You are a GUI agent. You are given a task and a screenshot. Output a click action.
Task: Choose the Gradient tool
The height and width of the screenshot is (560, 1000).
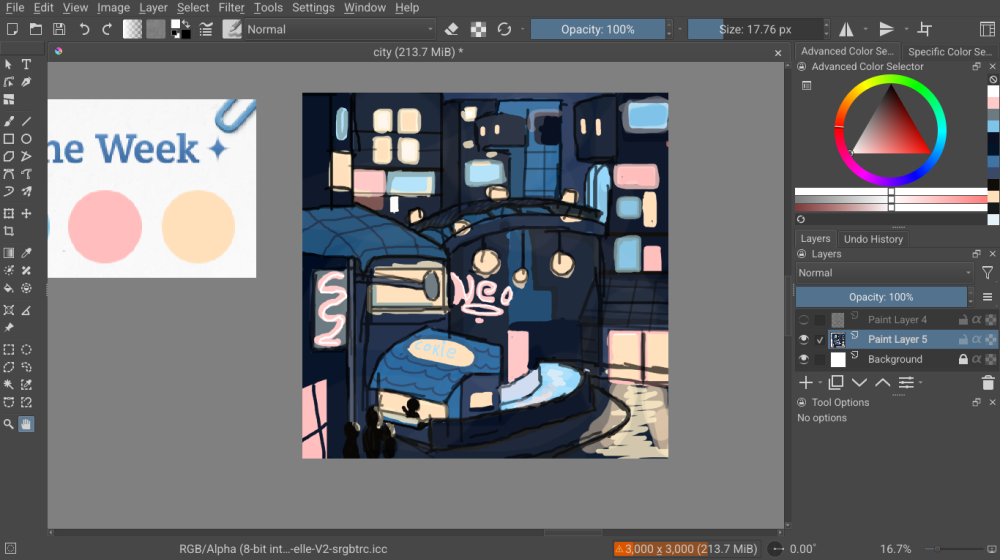[x=9, y=253]
